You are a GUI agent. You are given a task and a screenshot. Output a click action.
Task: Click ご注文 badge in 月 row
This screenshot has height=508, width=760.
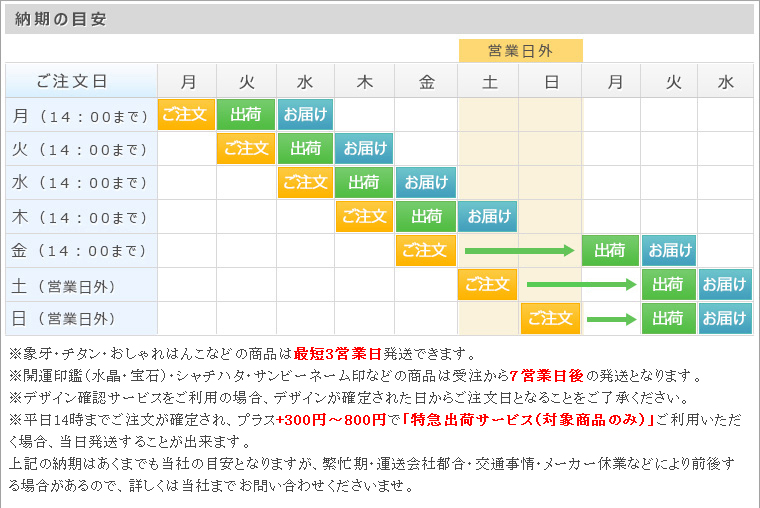point(186,114)
